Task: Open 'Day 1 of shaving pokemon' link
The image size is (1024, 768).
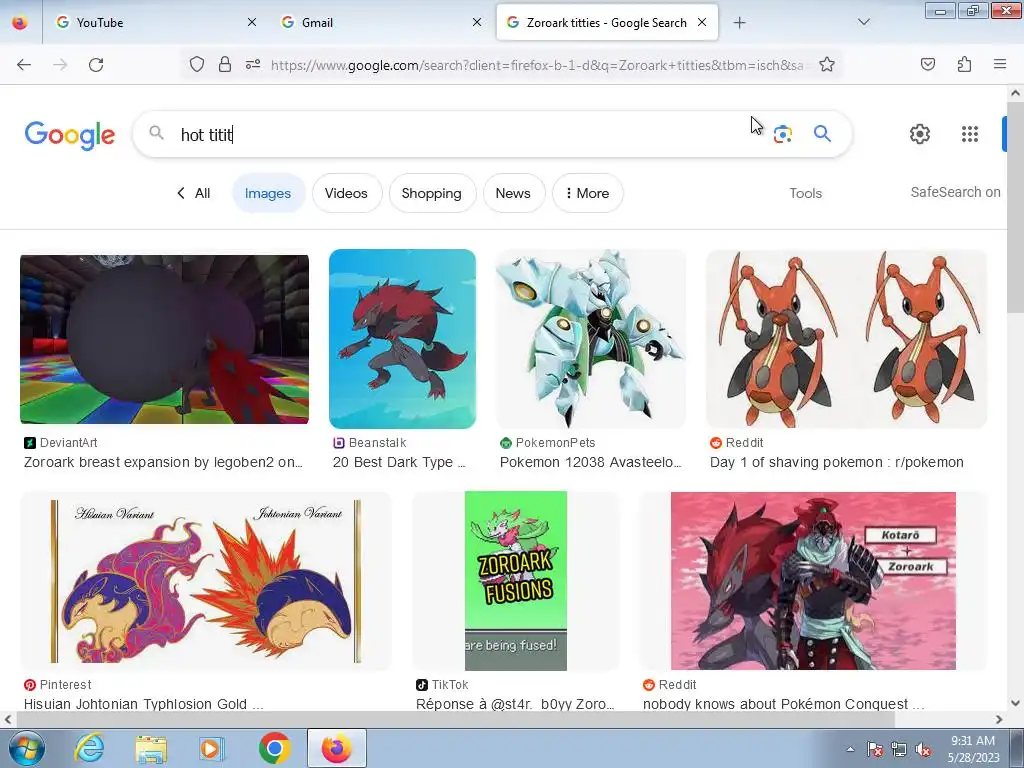Action: 837,462
